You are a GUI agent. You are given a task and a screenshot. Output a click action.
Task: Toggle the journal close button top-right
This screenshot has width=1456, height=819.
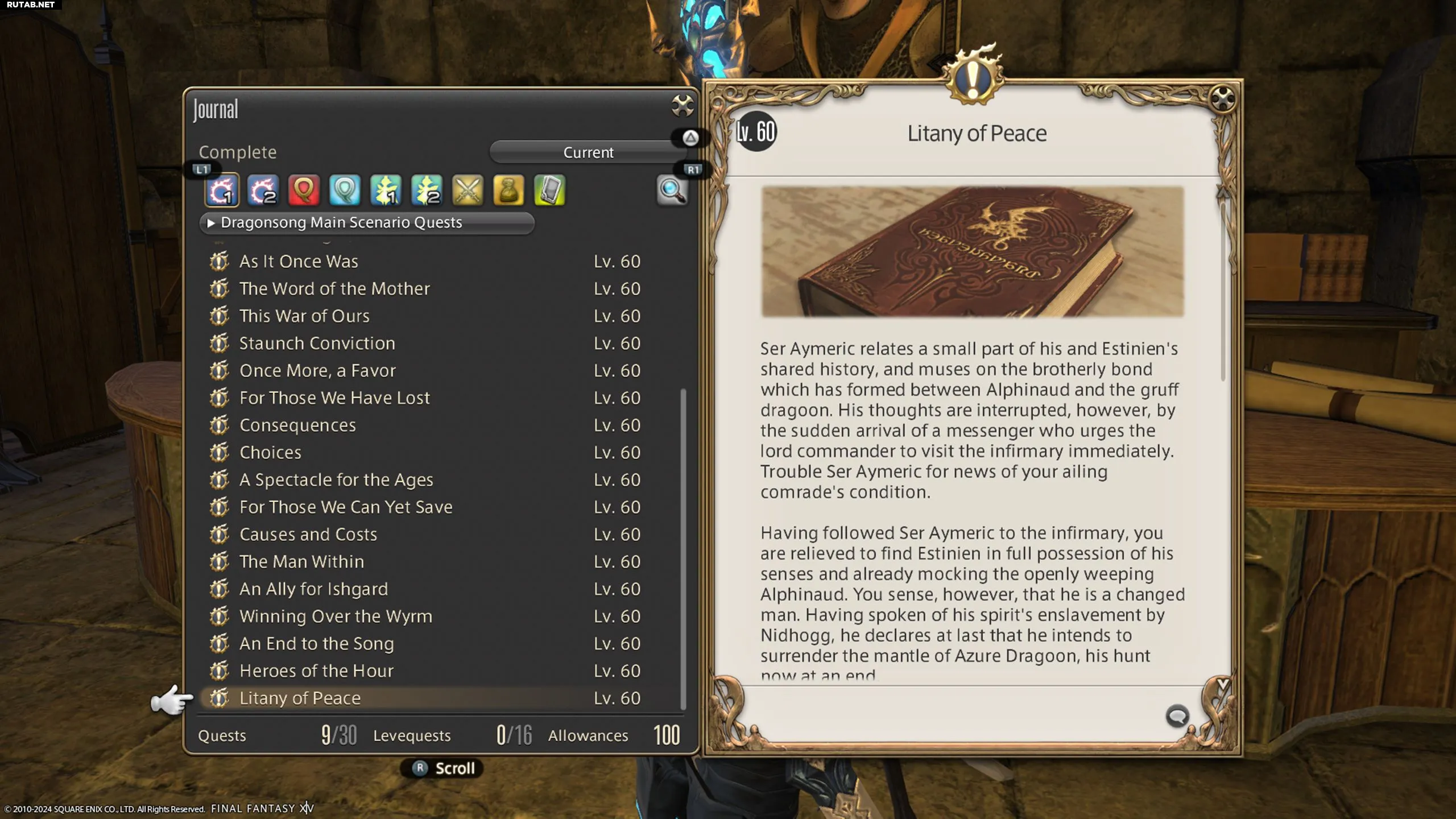[682, 105]
